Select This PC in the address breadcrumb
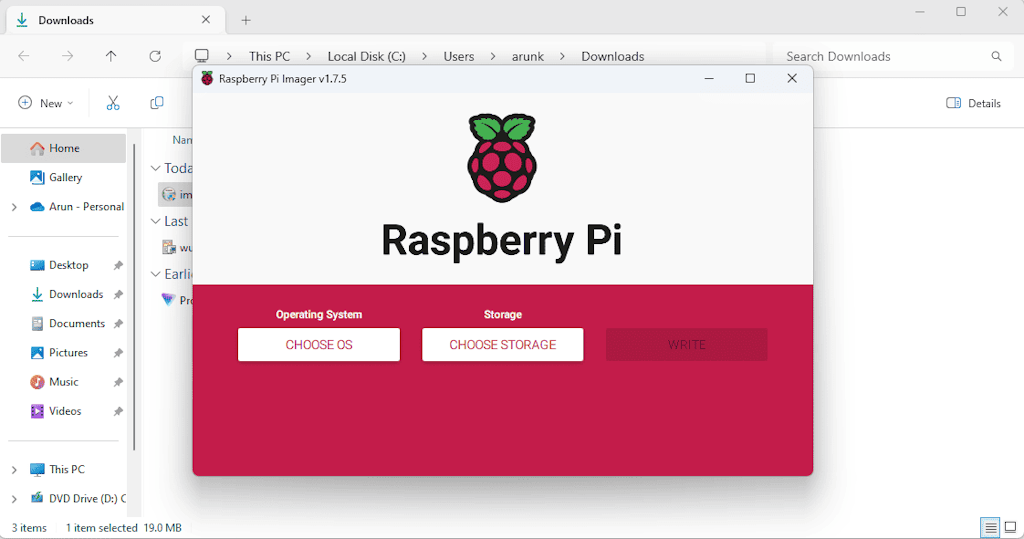The image size is (1024, 539). (x=269, y=56)
